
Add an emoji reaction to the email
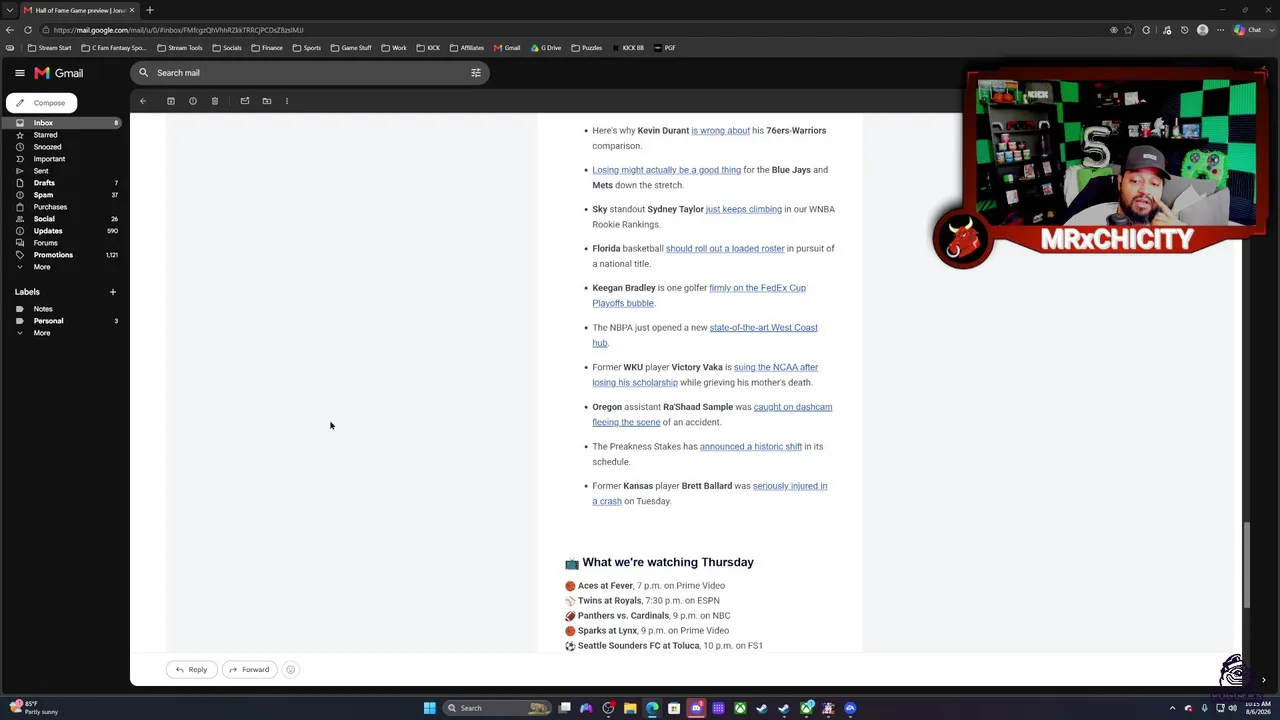(291, 670)
